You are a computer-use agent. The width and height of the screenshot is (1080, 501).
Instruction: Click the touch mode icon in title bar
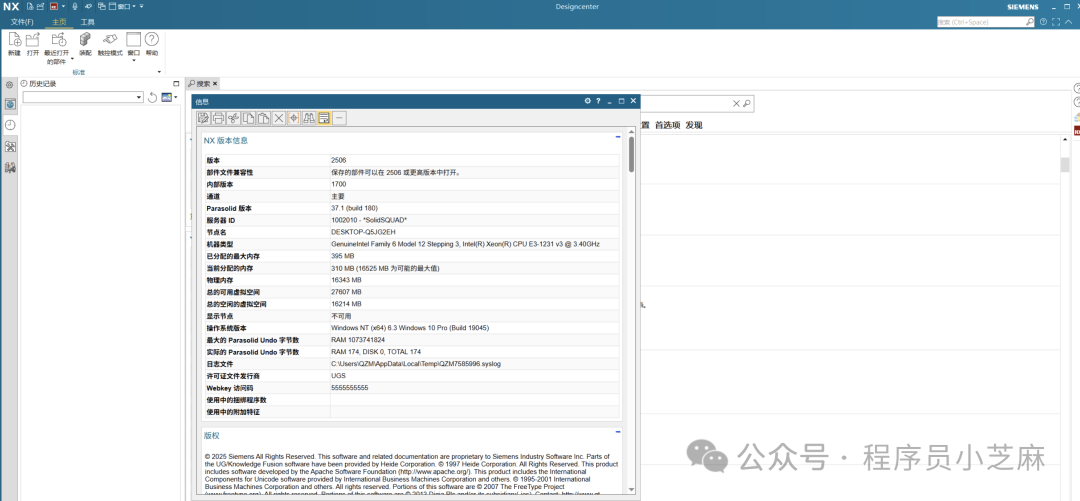tap(88, 6)
